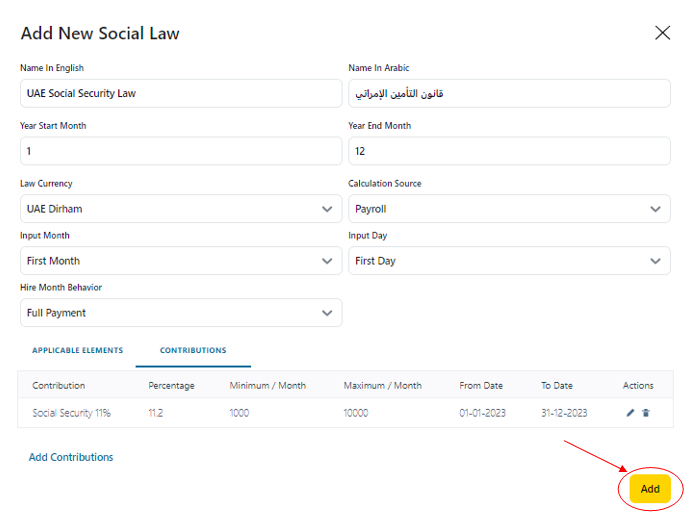Screen dimensions: 690x518
Task: Click the Name In Arabic text field
Action: [x=508, y=93]
